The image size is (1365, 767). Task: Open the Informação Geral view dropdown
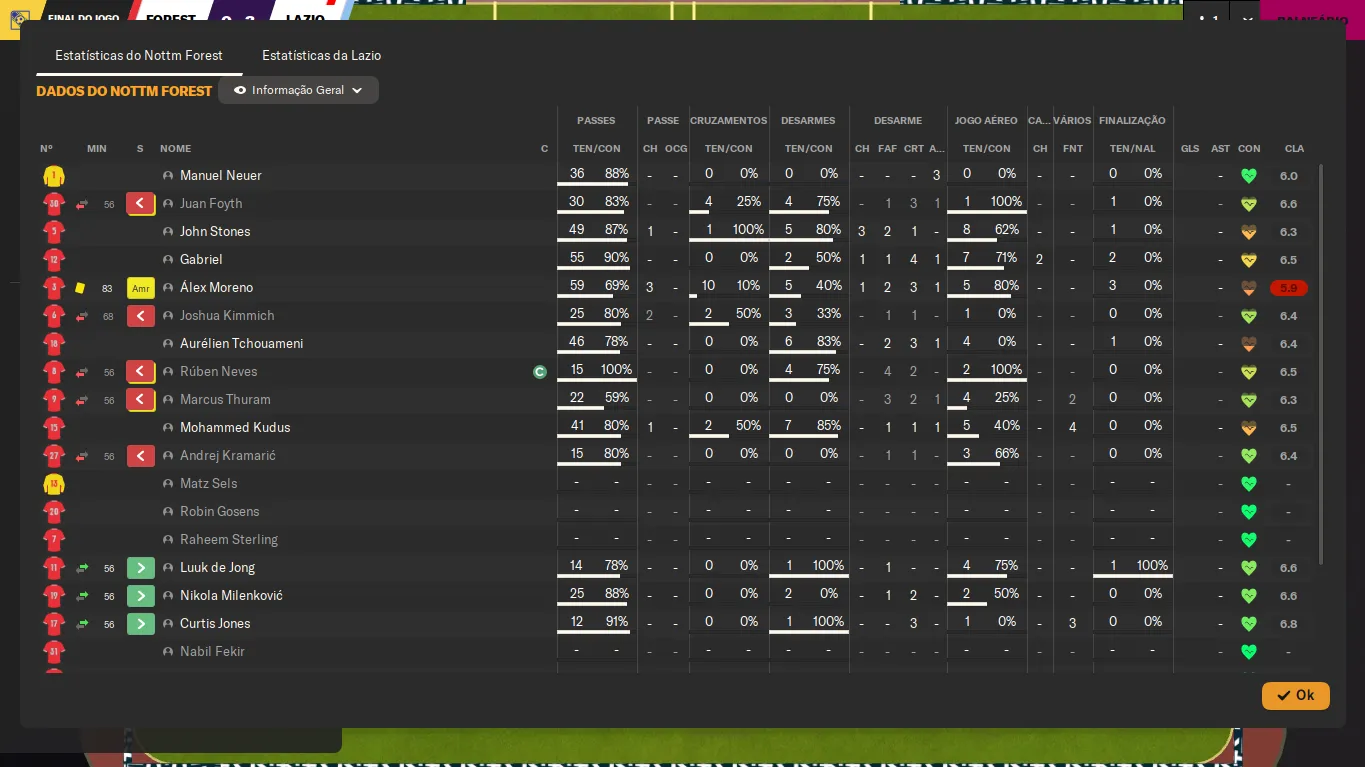point(298,90)
